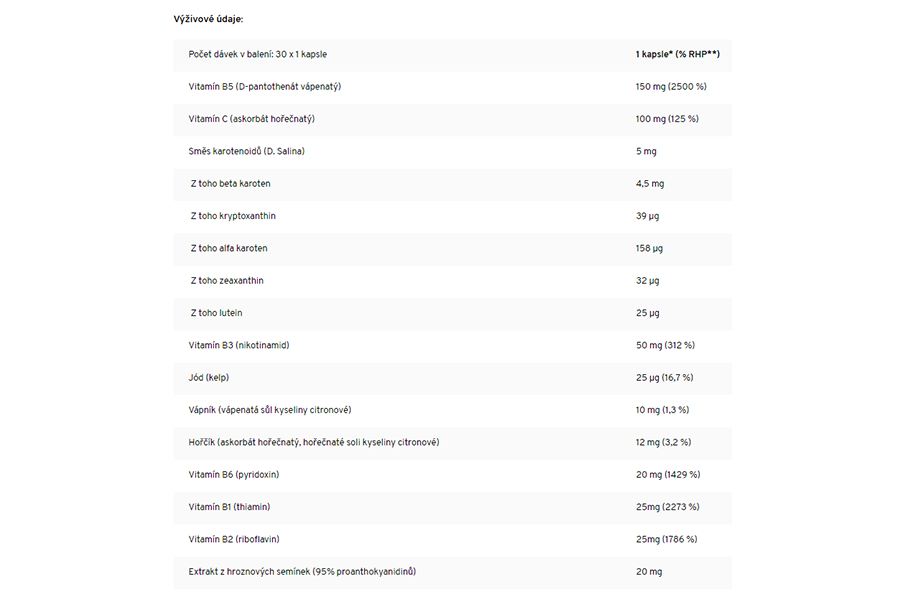Select the Vitamín B5 row label
The height and width of the screenshot is (600, 900).
coord(264,87)
